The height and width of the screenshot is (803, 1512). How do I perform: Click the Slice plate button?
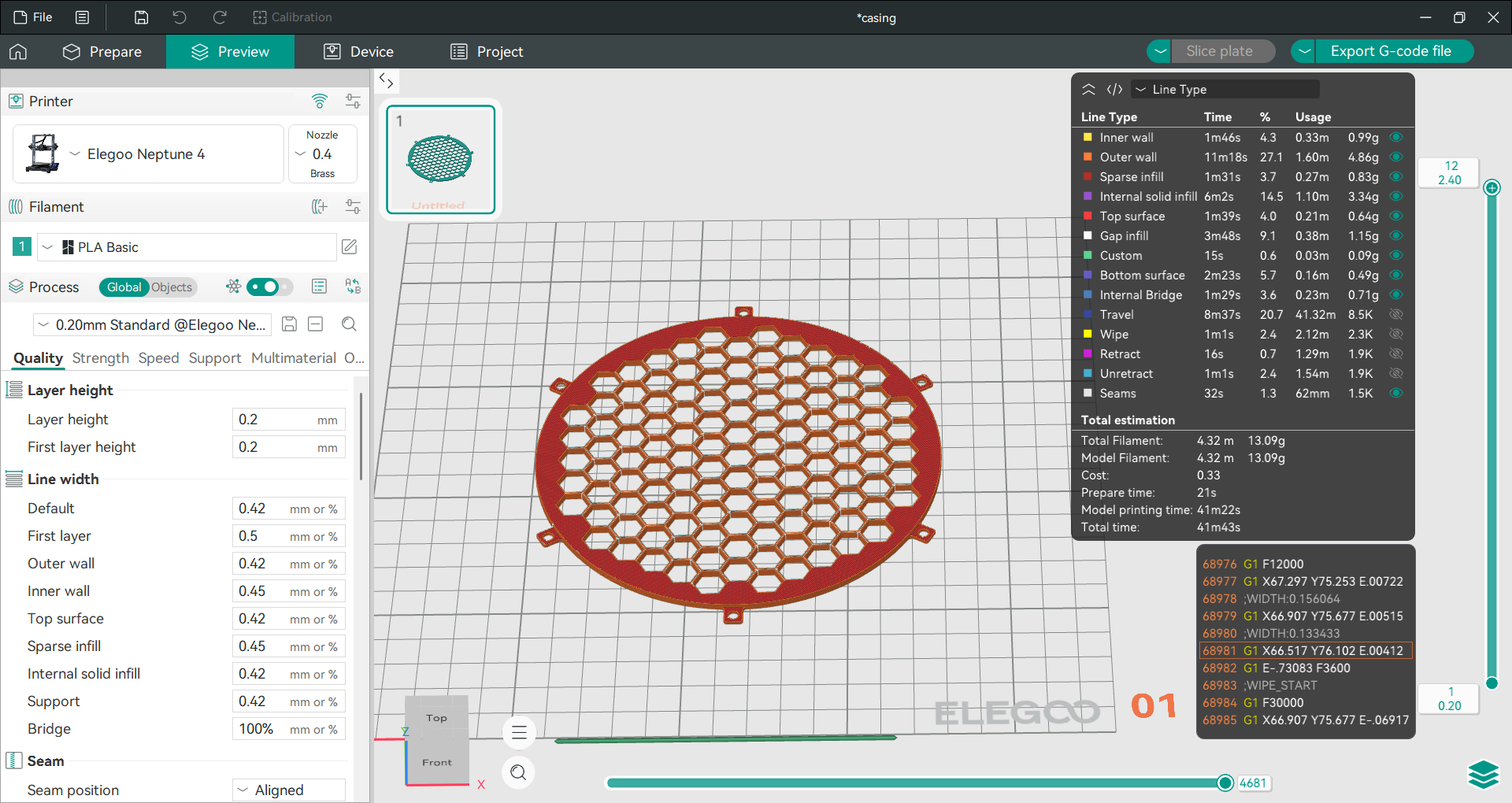click(1224, 51)
